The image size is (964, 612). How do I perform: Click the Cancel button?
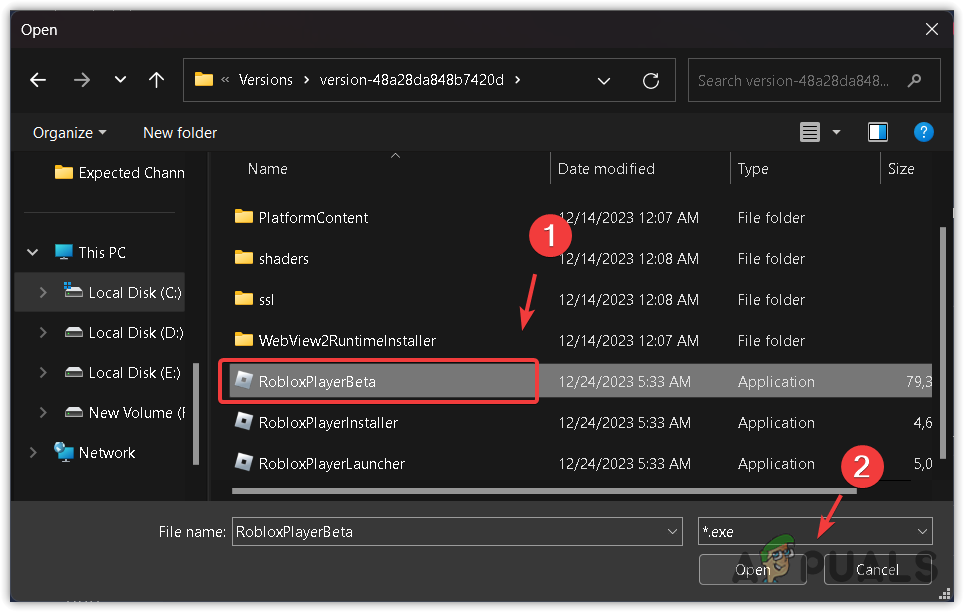point(877,570)
